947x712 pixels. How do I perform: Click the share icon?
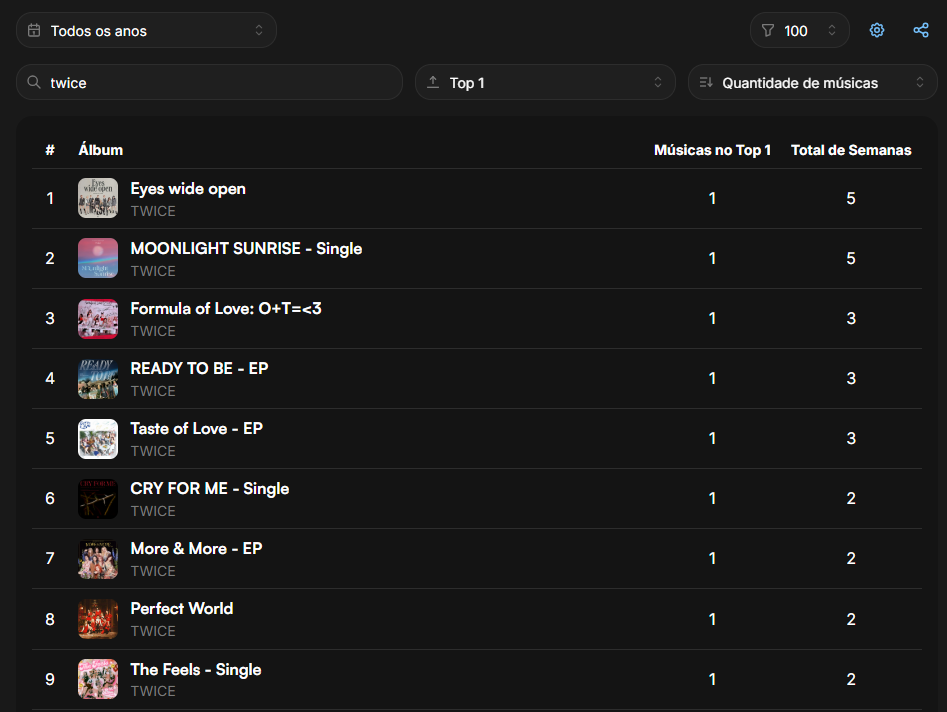coord(920,30)
